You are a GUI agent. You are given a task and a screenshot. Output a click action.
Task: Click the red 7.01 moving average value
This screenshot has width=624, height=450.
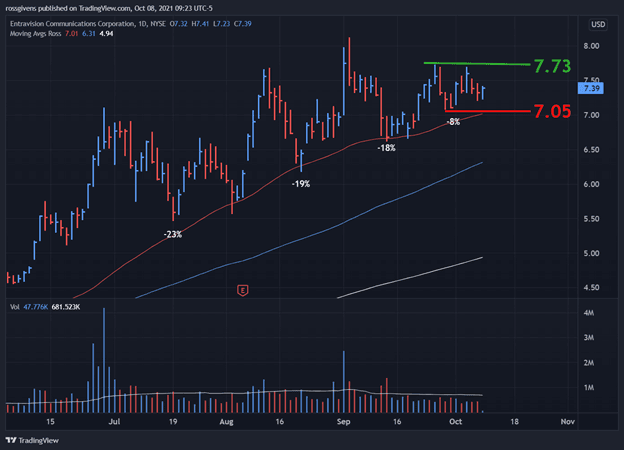tap(89, 32)
